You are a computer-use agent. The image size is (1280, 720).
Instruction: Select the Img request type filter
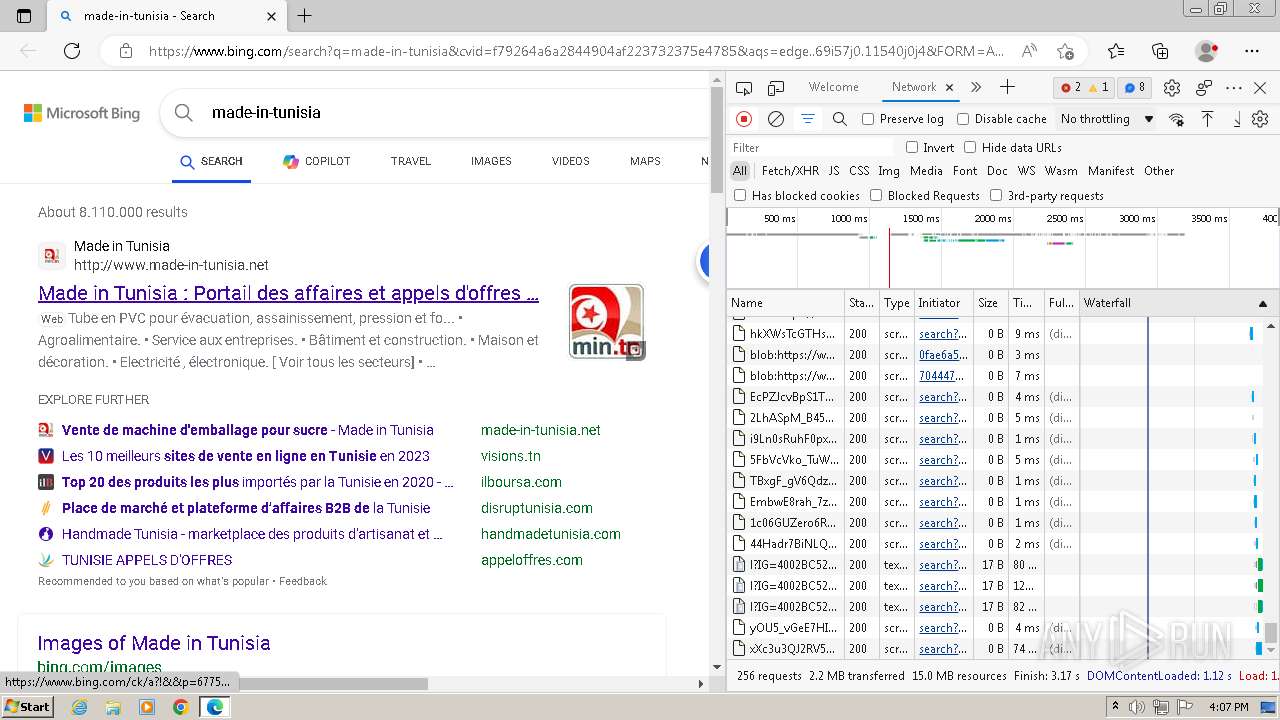coord(889,171)
